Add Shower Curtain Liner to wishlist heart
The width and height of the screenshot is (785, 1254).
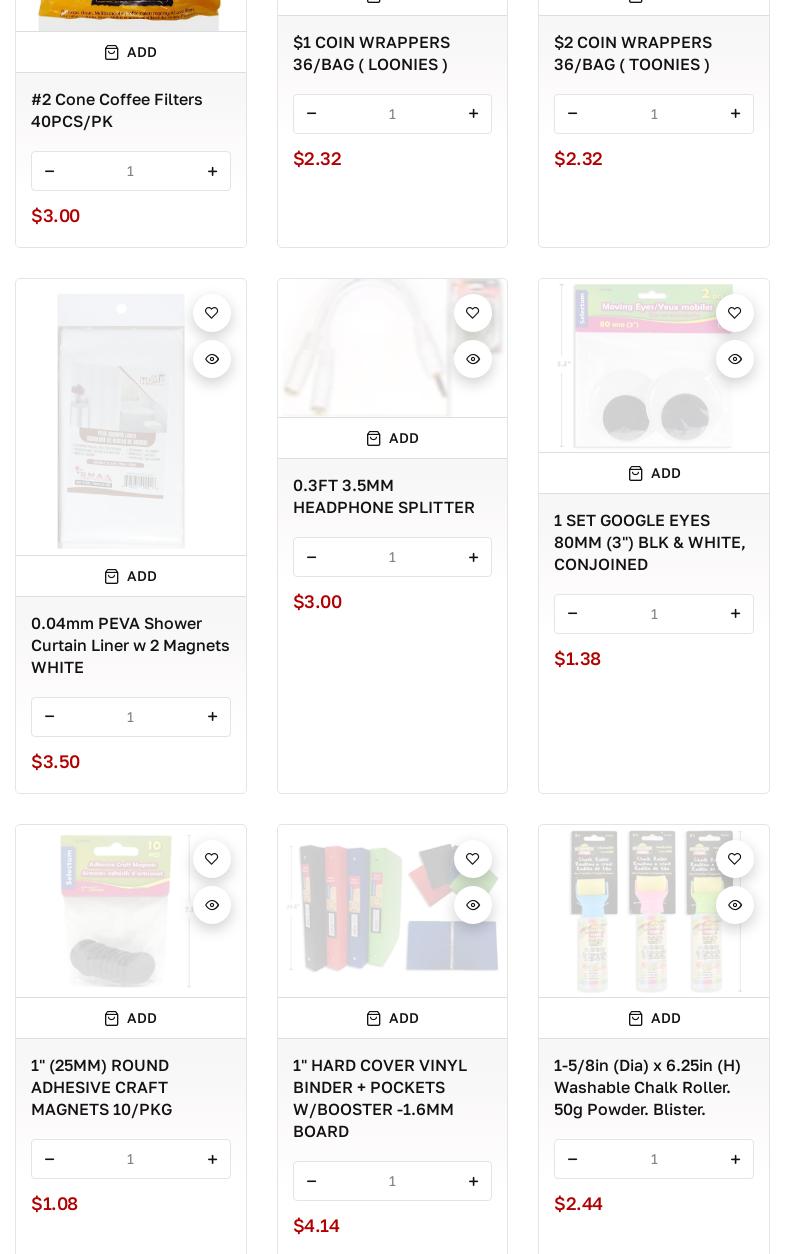pos(212,313)
